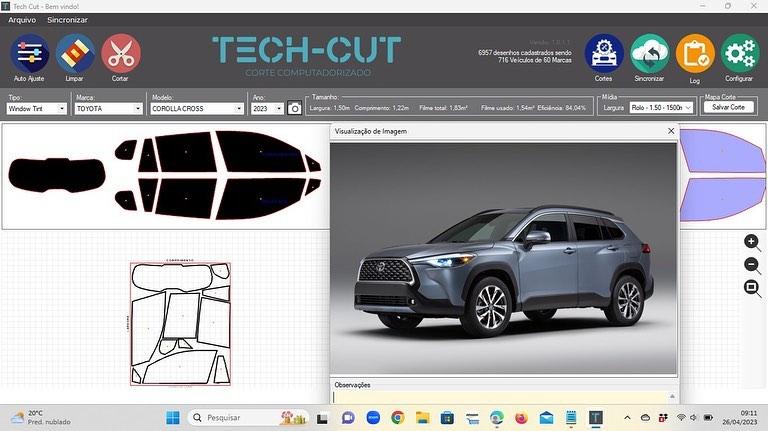768x431 pixels.
Task: Open Firefox from the taskbar
Action: (x=521, y=418)
